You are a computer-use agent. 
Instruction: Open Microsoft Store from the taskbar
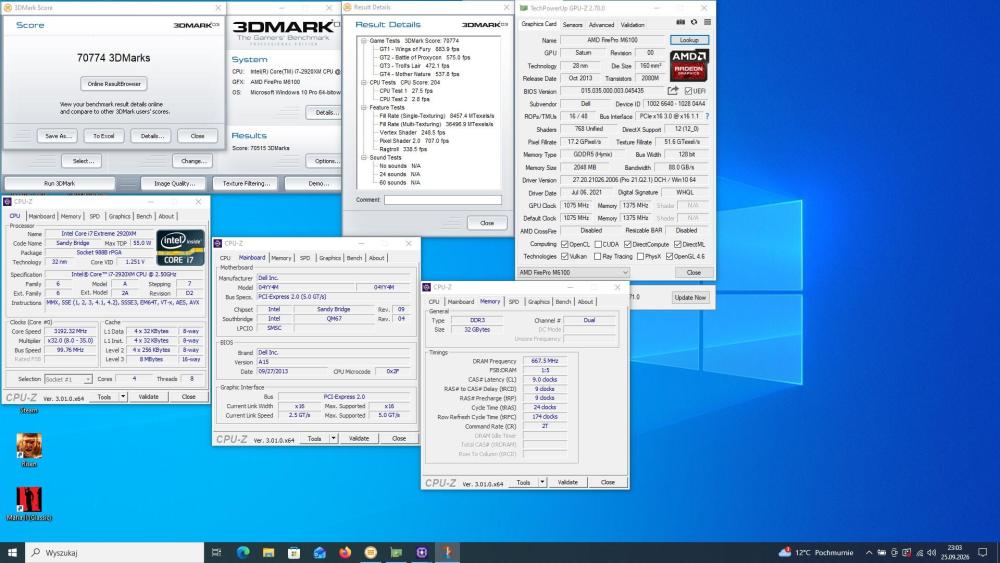point(294,552)
